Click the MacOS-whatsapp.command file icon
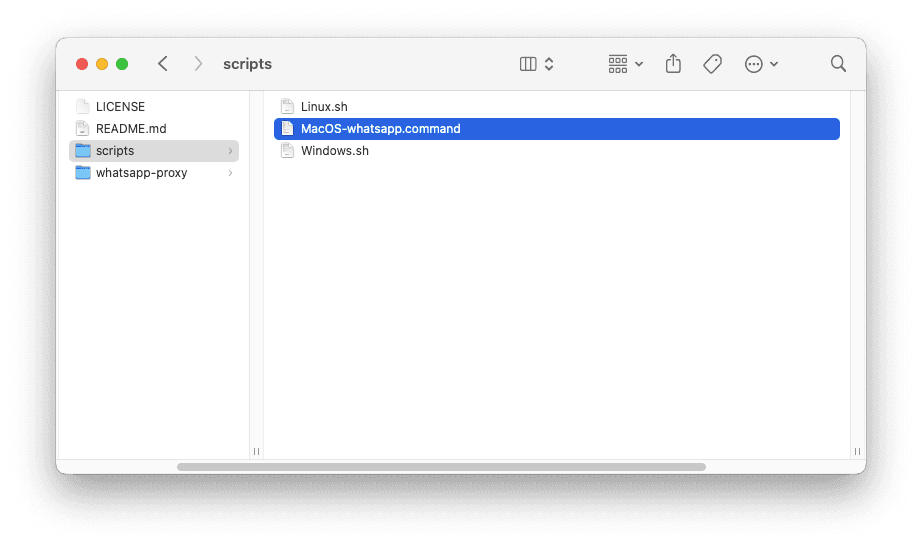 tap(287, 128)
